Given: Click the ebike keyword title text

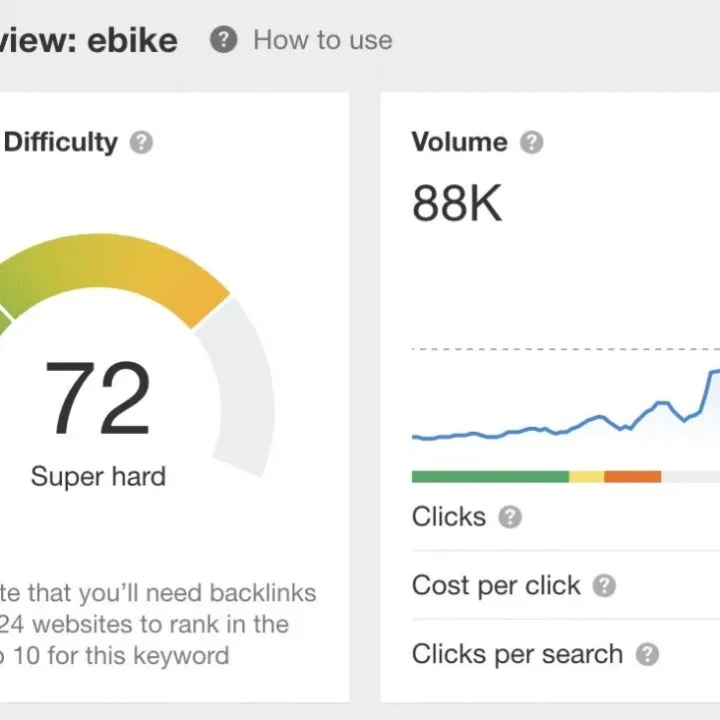Looking at the screenshot, I should coord(132,41).
